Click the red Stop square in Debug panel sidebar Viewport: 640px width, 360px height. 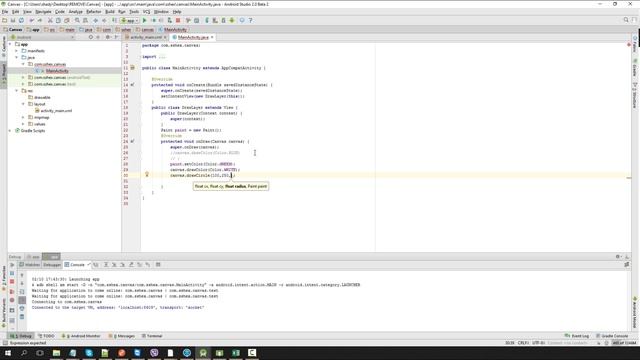click(12, 282)
